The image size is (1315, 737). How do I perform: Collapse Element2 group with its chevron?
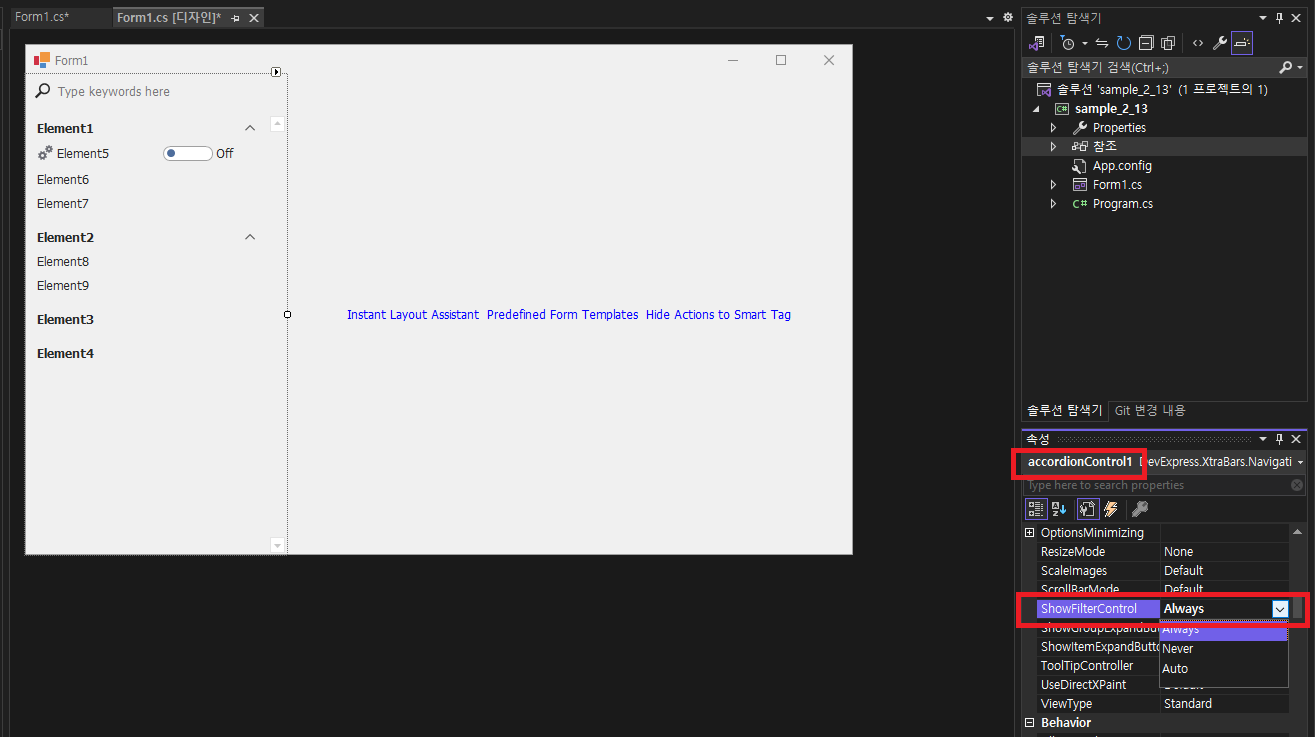tap(251, 237)
